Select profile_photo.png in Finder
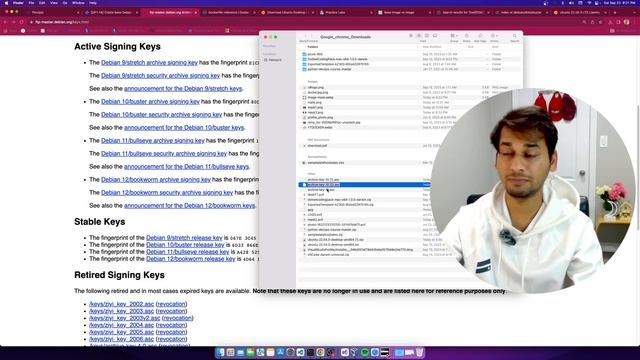640x360 pixels. (x=320, y=118)
